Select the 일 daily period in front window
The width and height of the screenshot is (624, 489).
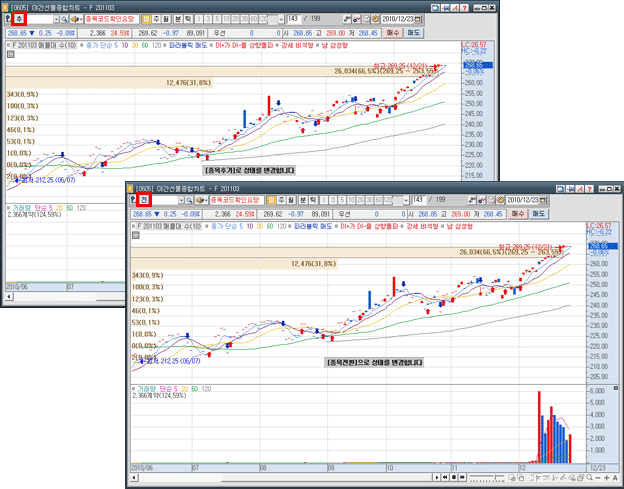(271, 200)
